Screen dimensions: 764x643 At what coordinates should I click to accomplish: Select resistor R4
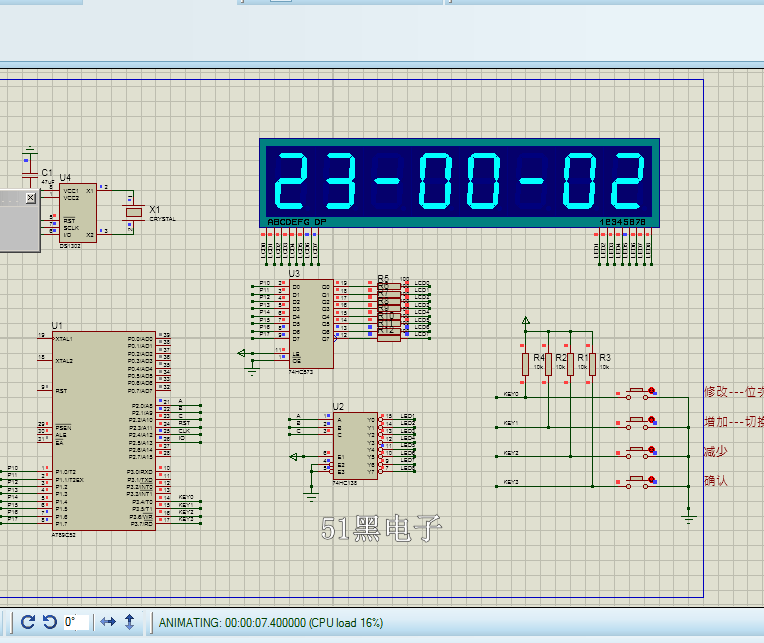point(525,364)
